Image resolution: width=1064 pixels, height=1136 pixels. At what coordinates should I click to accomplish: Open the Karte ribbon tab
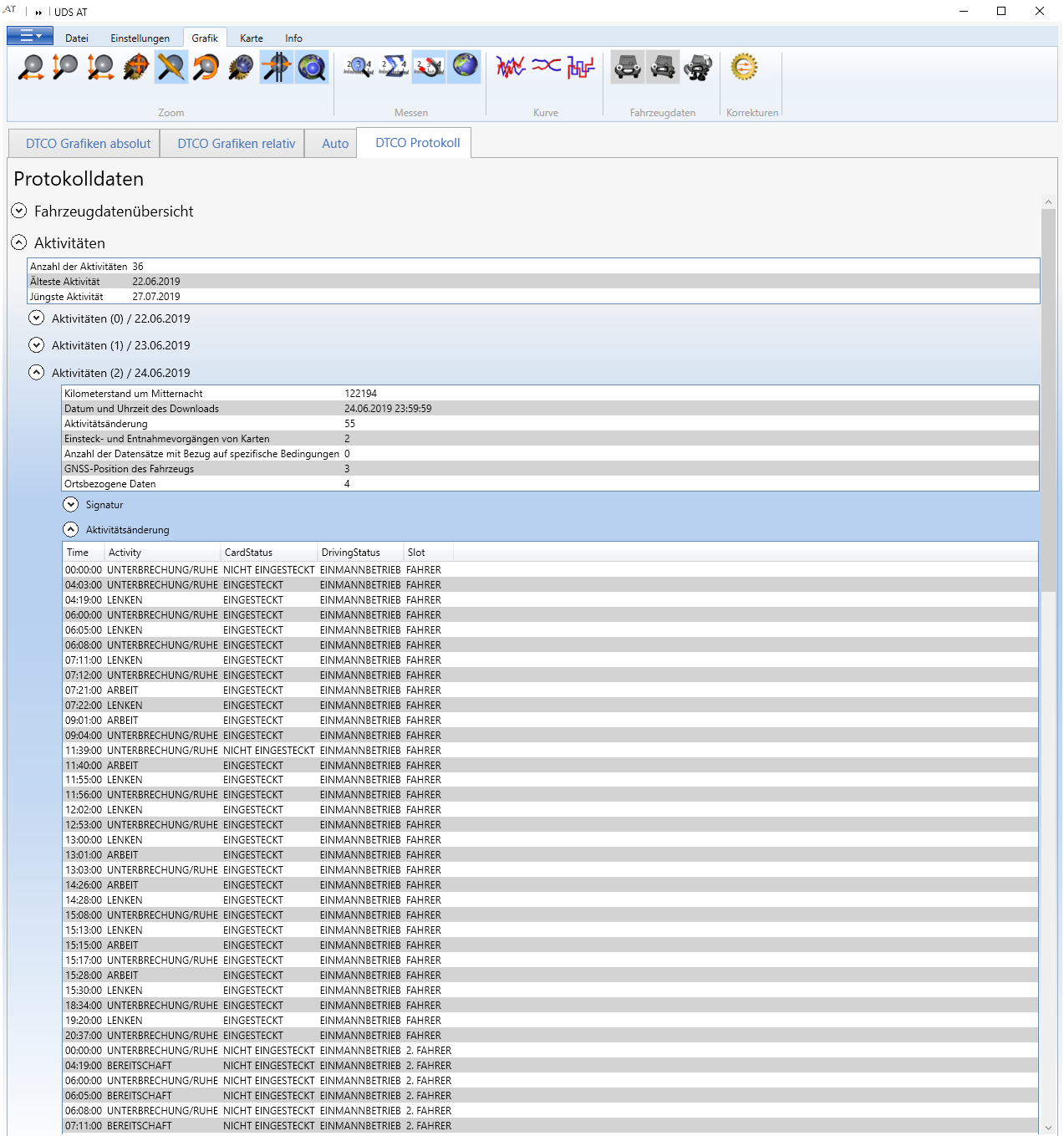[x=252, y=38]
